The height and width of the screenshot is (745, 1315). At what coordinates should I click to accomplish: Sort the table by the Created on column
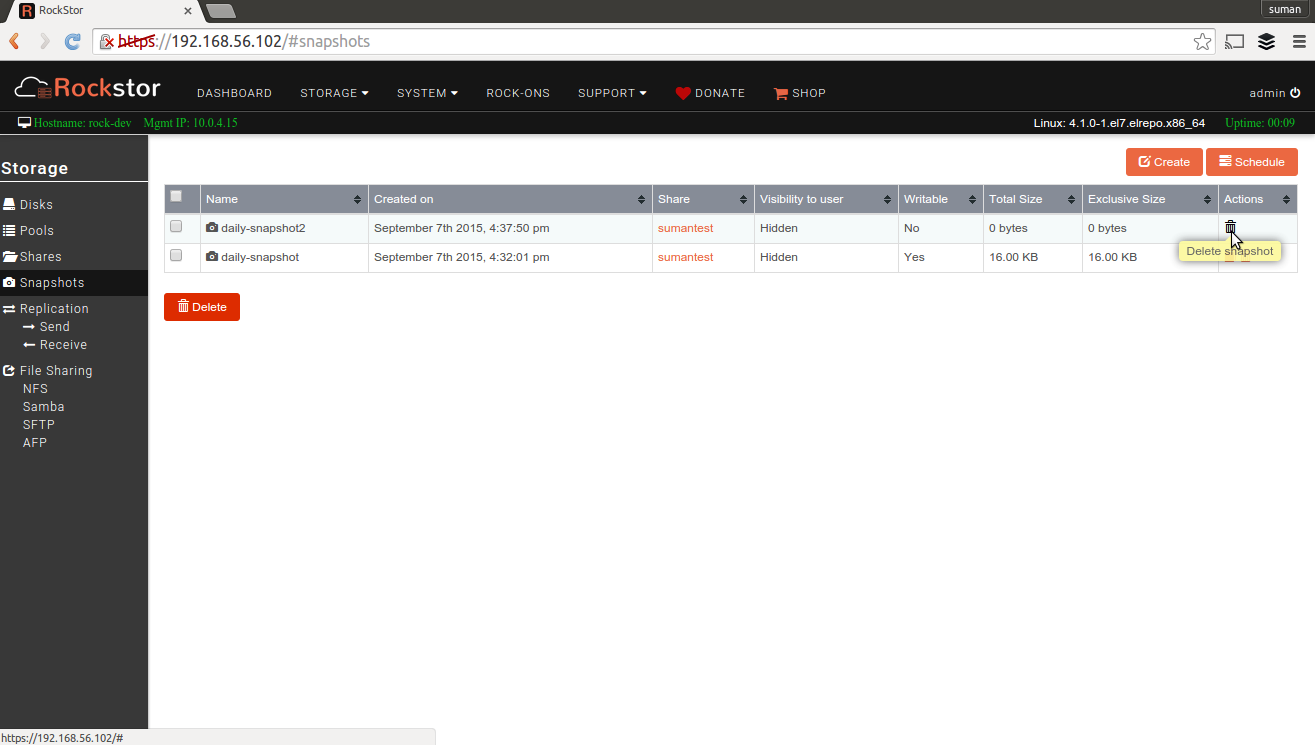click(x=510, y=199)
